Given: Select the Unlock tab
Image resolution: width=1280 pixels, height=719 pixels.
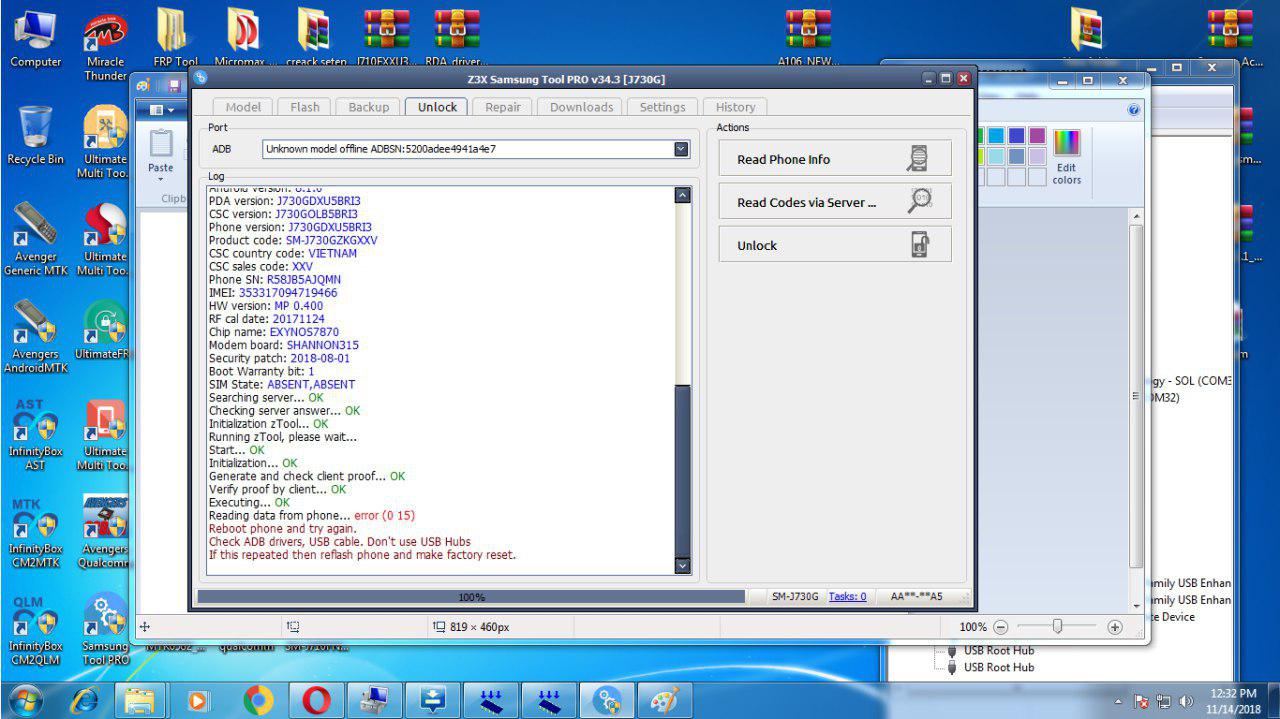Looking at the screenshot, I should 437,107.
